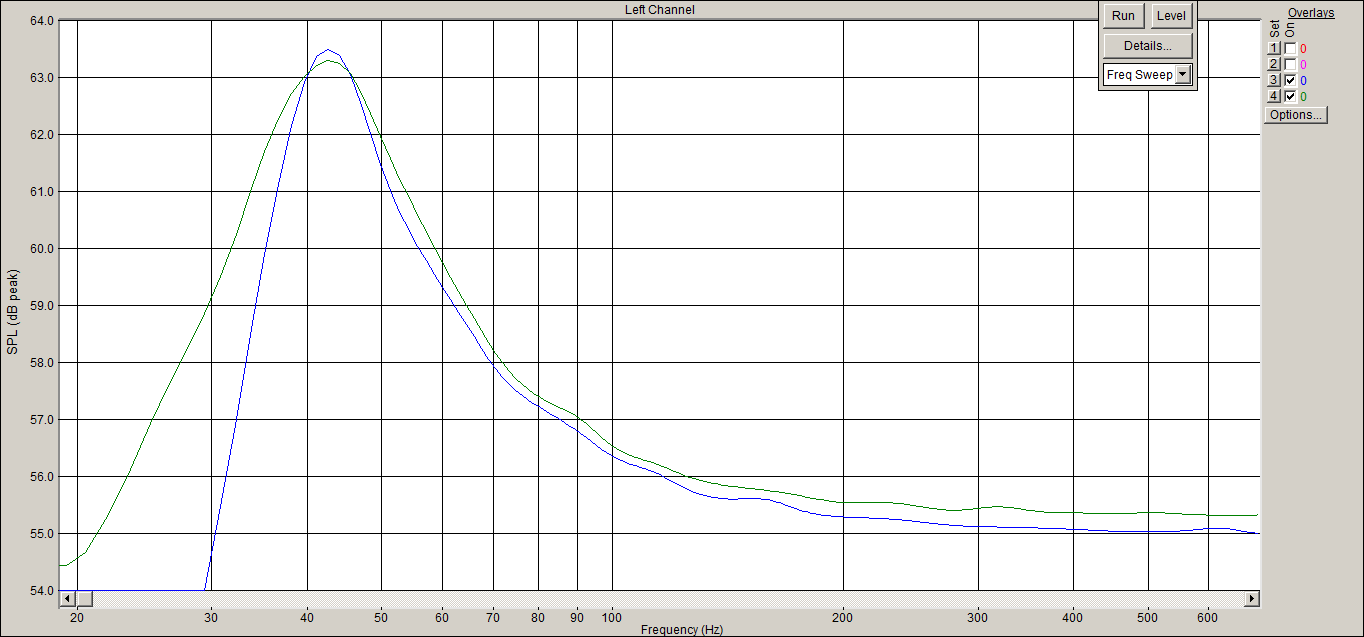Viewport: 1364px width, 637px height.
Task: Click the SPL (dB peak) axis label
Action: pos(13,312)
